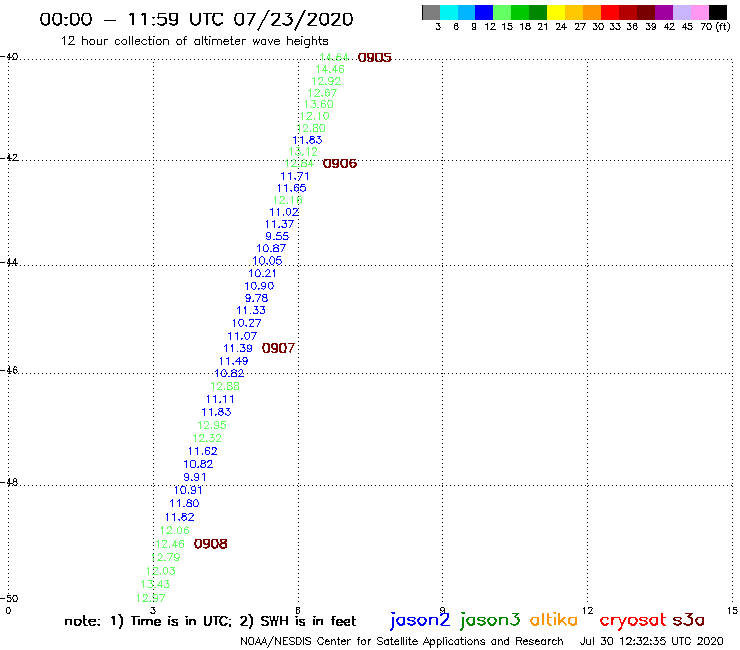Click the 12.03 wave height
The width and height of the screenshot is (740, 650).
[161, 571]
